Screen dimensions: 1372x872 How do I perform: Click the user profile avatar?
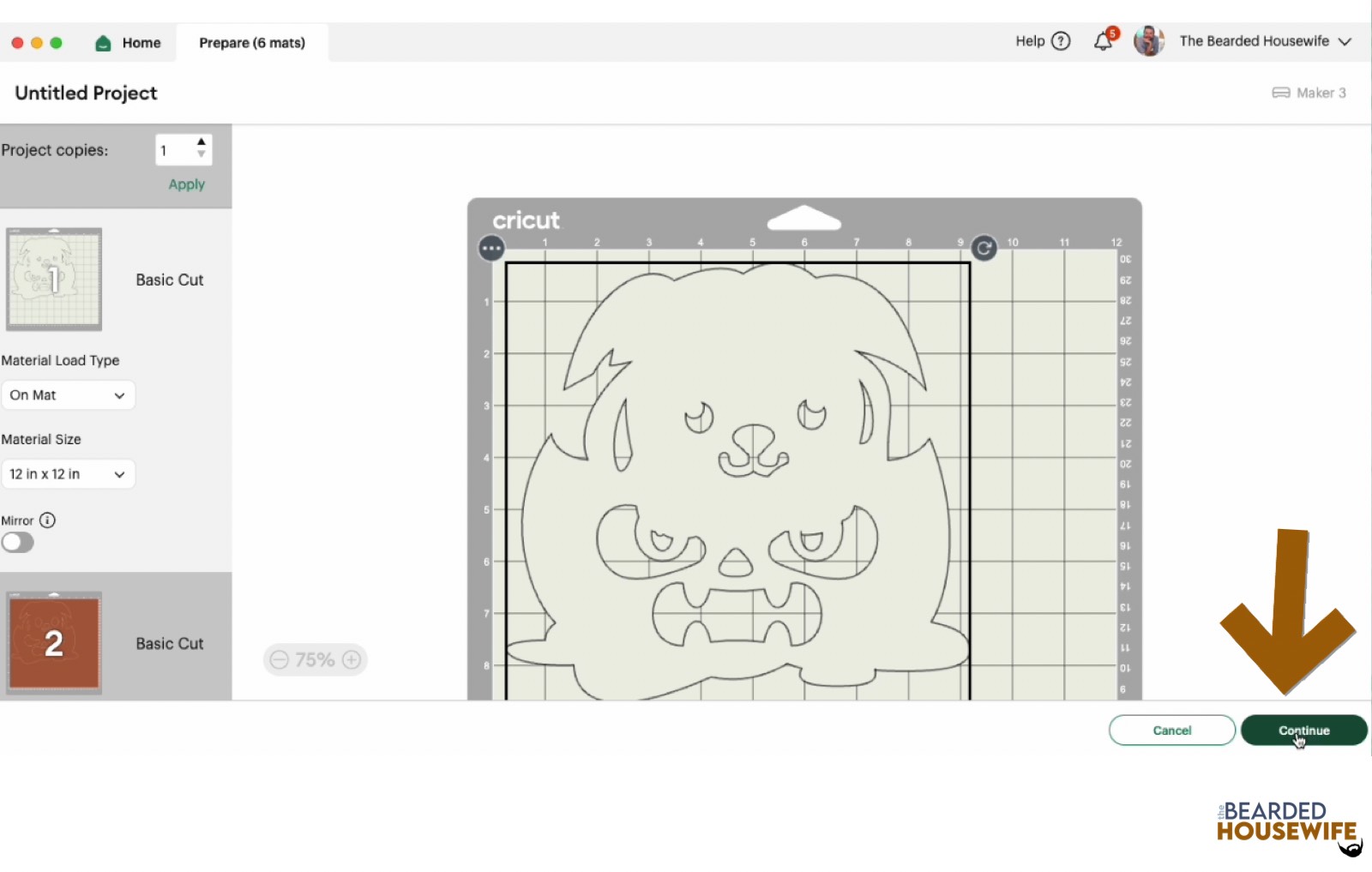click(1148, 41)
